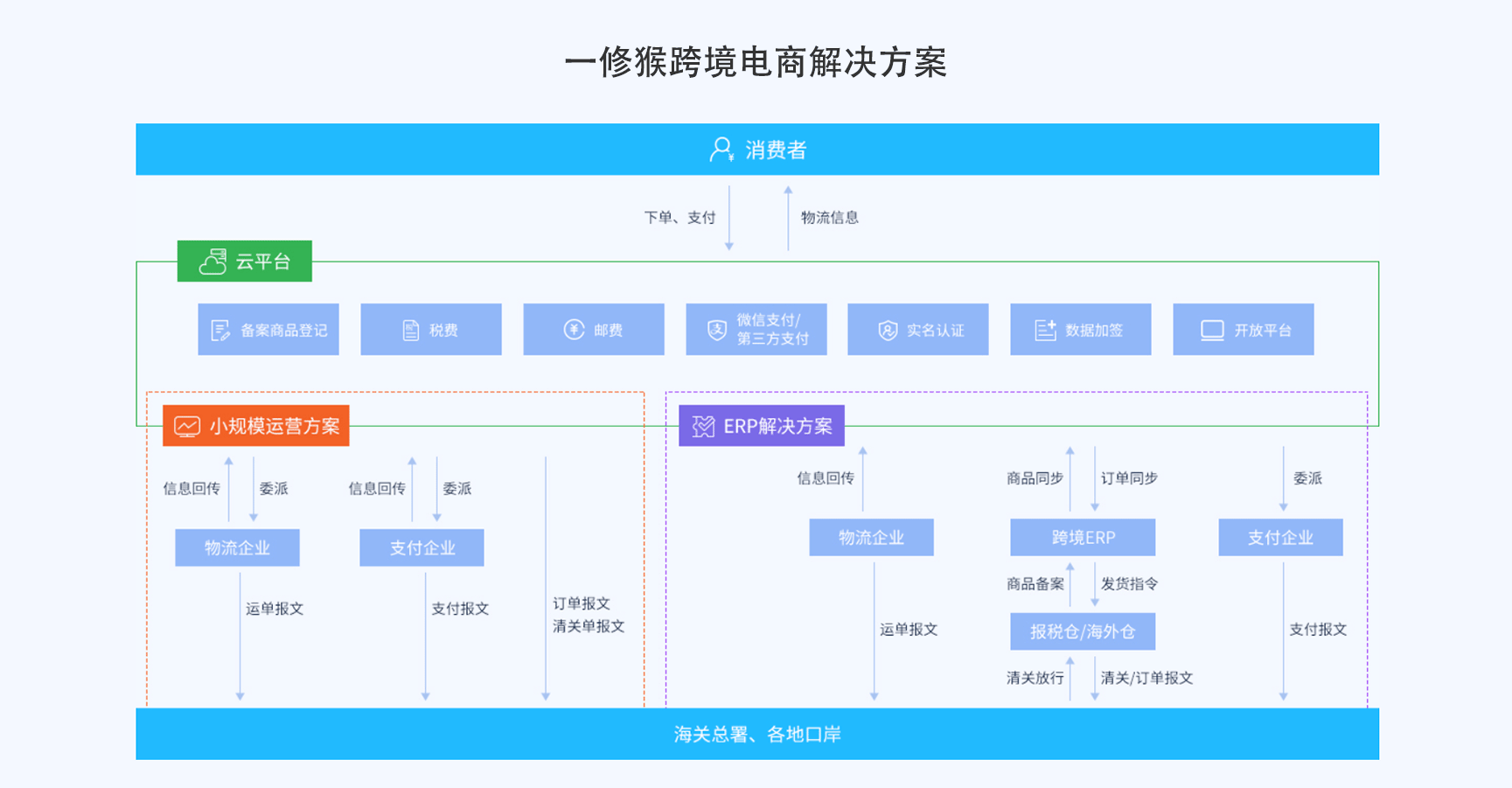Select the 开放平台 monitor icon
The height and width of the screenshot is (788, 1512).
(1212, 330)
